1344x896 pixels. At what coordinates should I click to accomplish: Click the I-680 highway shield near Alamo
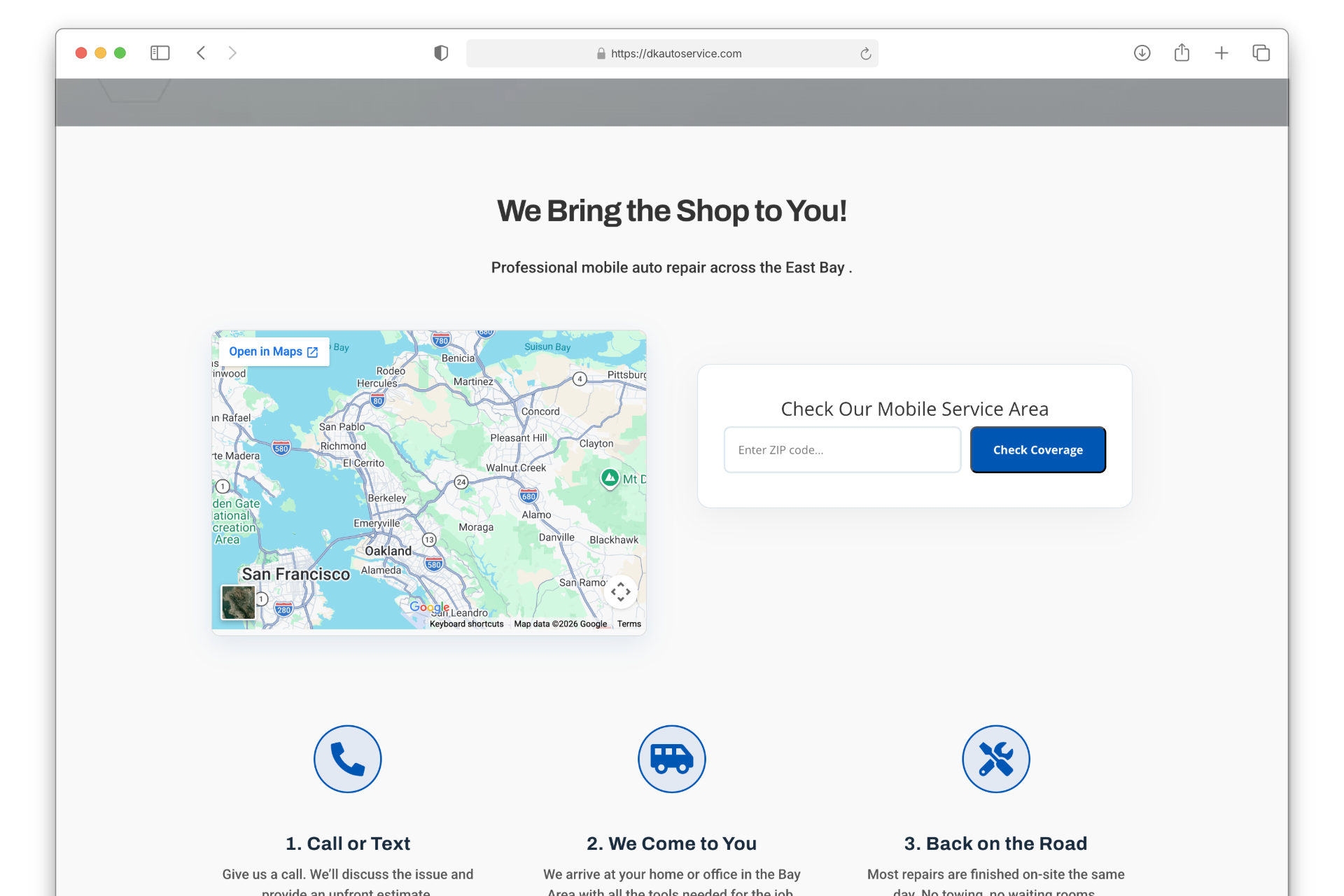coord(528,496)
